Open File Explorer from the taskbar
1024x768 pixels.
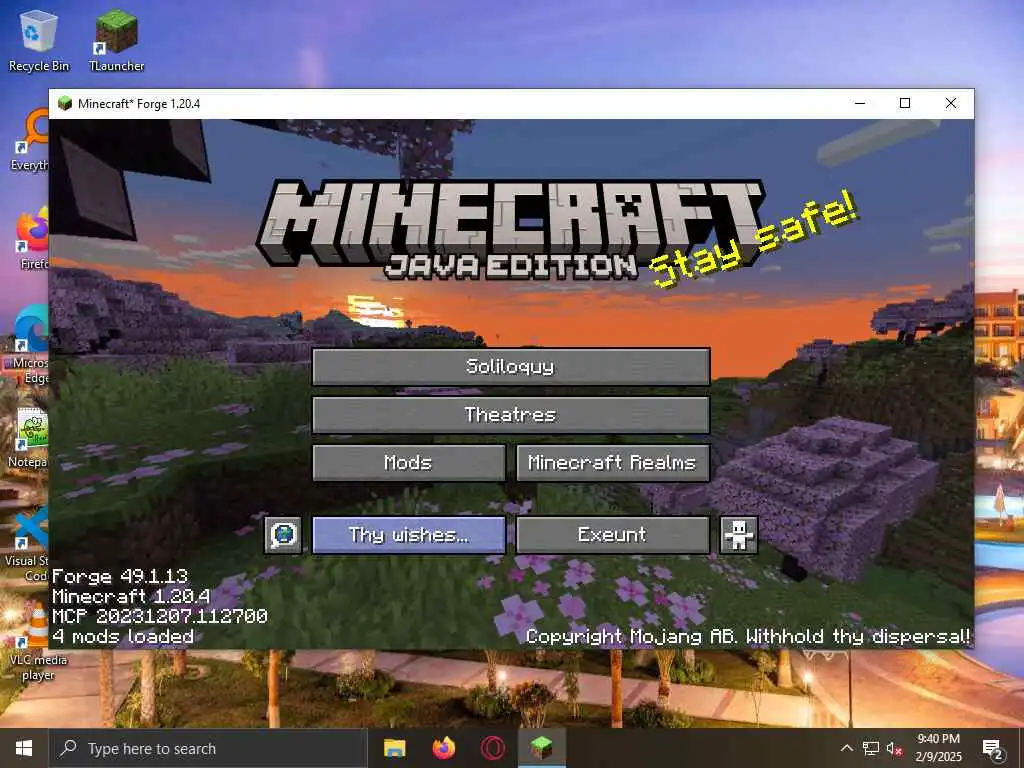pyautogui.click(x=394, y=748)
